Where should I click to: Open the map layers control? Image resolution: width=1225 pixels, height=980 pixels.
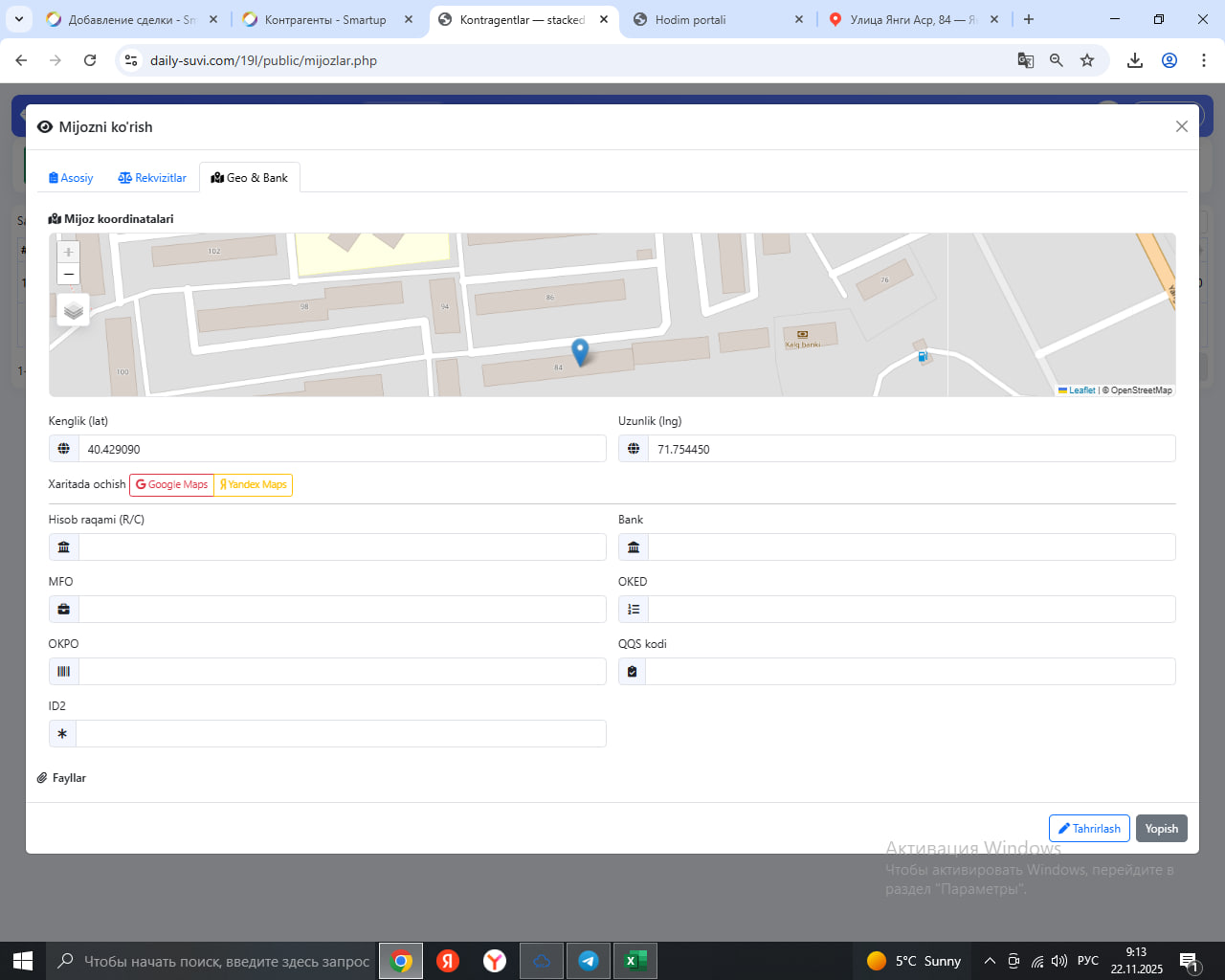coord(73,310)
